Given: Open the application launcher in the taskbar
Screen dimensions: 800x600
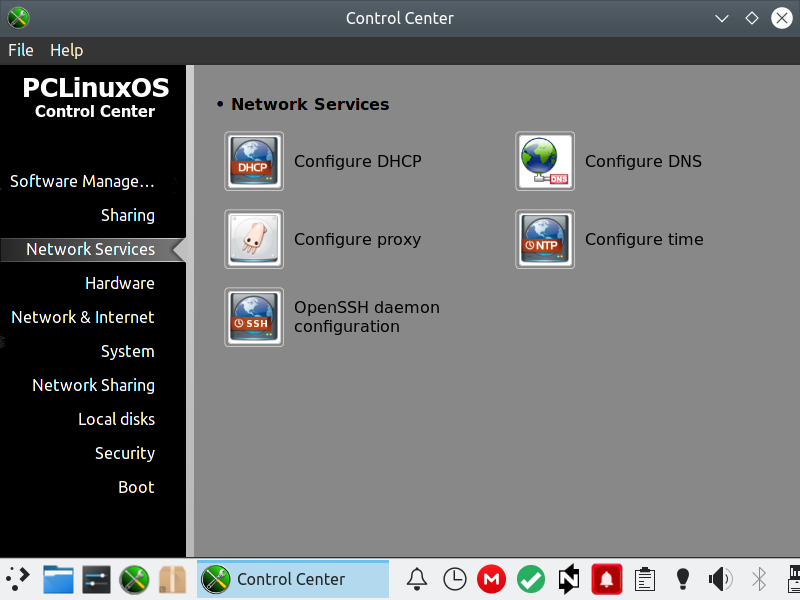Looking at the screenshot, I should point(18,579).
